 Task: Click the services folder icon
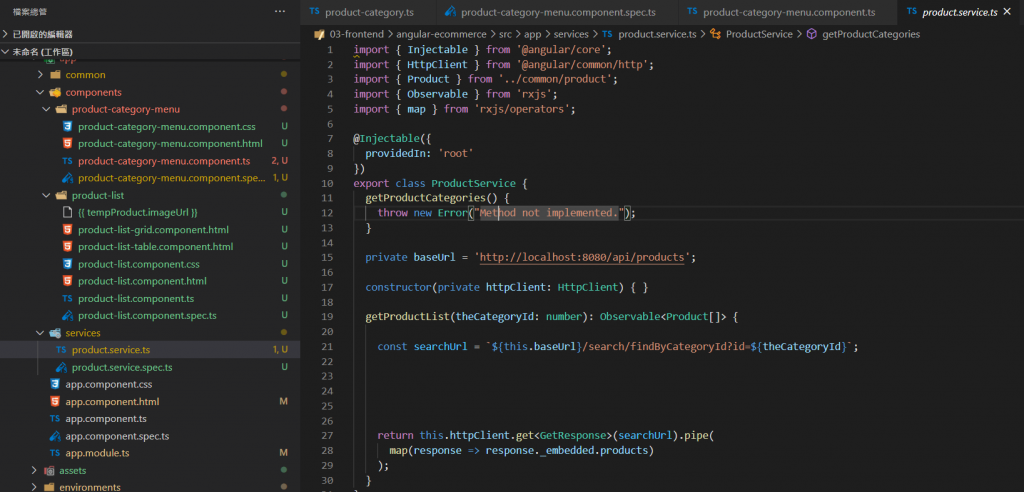[x=55, y=333]
